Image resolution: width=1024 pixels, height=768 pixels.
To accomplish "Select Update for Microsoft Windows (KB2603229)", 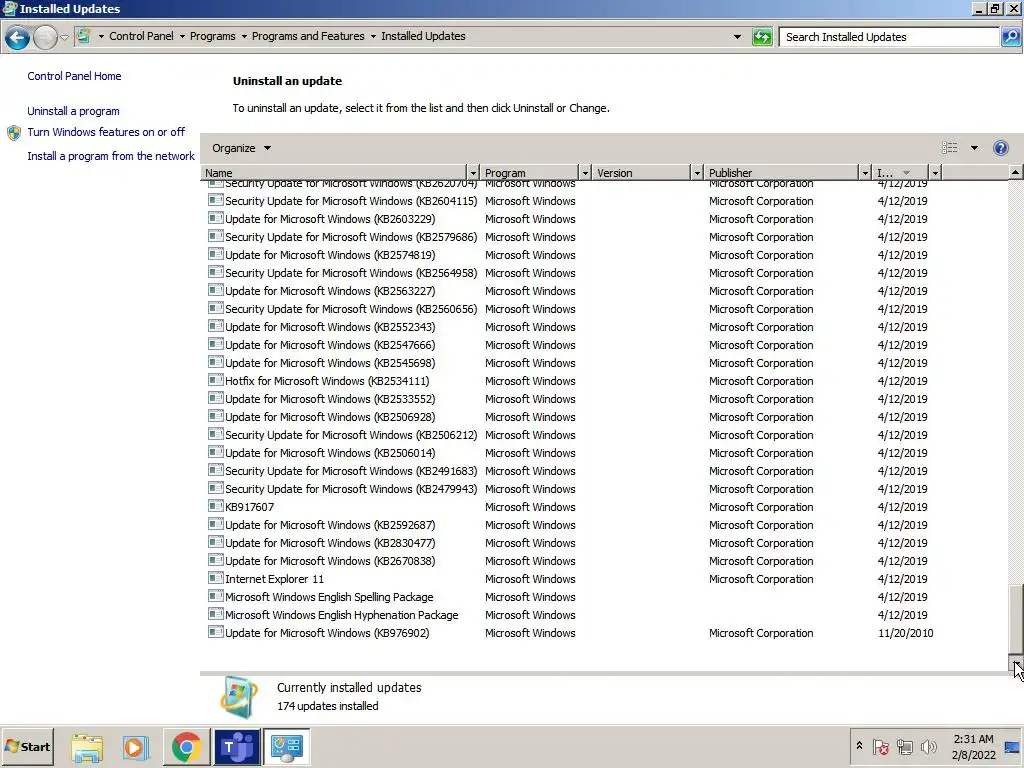I will pyautogui.click(x=573, y=219).
